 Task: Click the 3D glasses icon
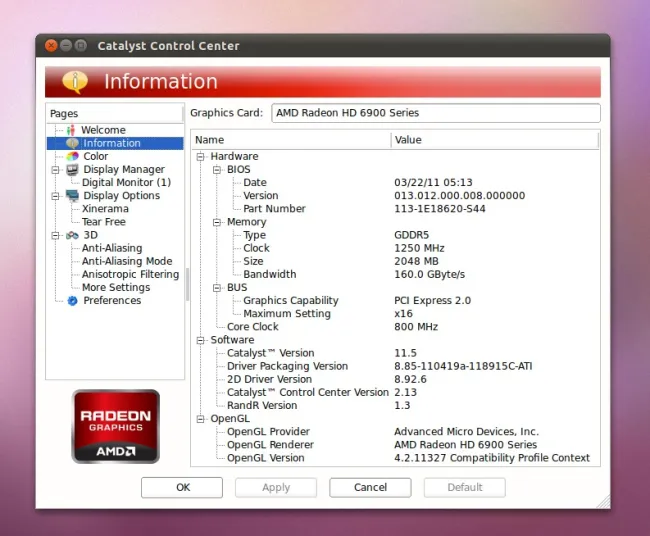[x=72, y=235]
